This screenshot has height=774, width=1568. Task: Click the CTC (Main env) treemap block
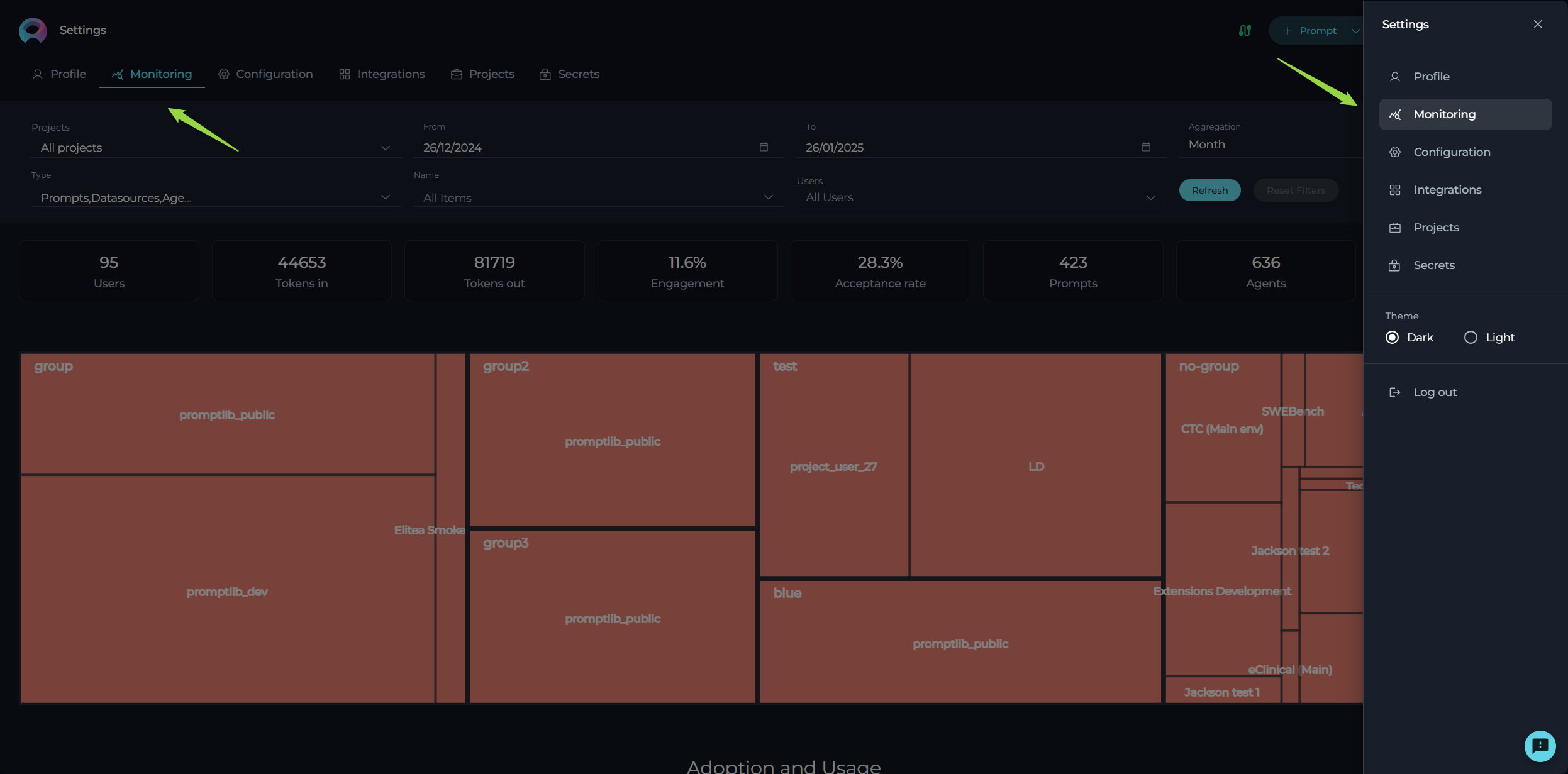(x=1223, y=428)
